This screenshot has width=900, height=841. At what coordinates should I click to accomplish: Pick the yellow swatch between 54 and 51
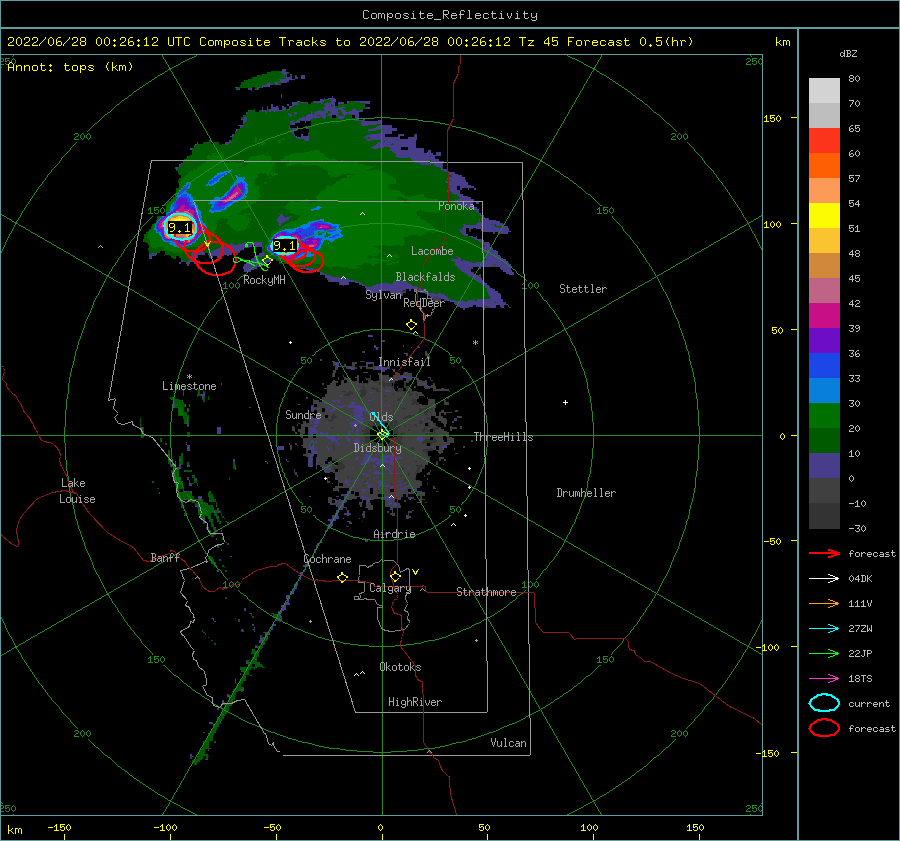[824, 215]
